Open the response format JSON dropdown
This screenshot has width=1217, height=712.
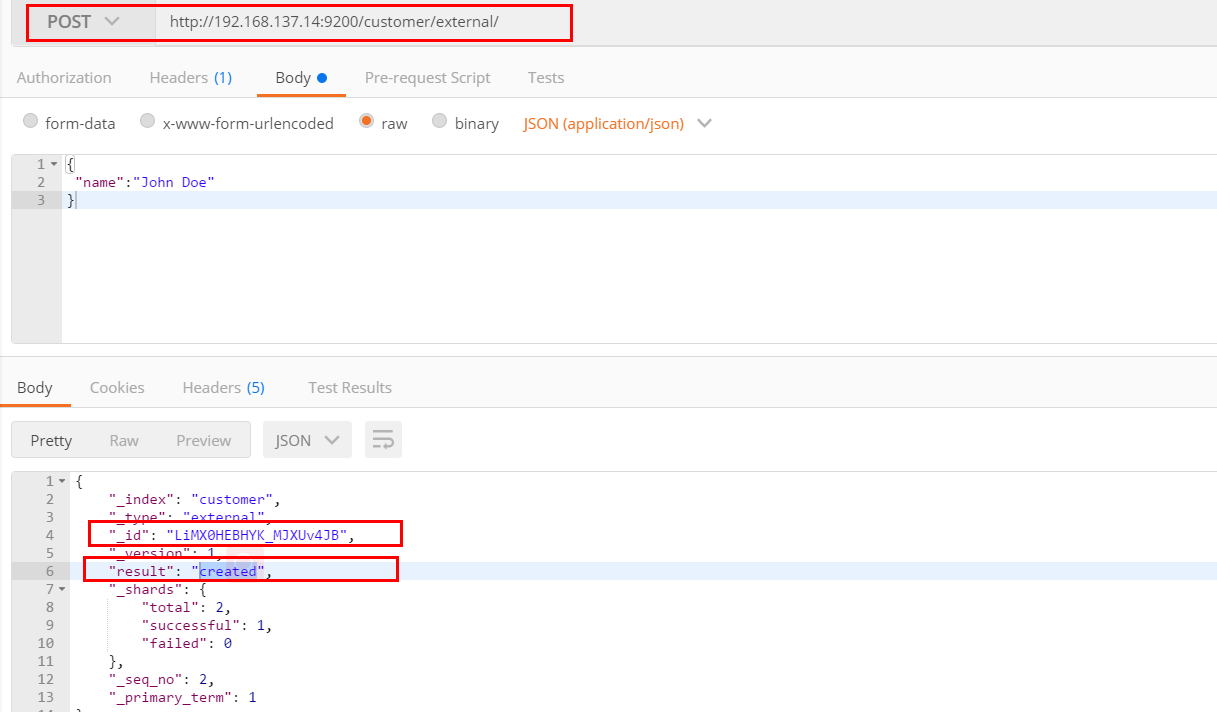click(x=307, y=440)
